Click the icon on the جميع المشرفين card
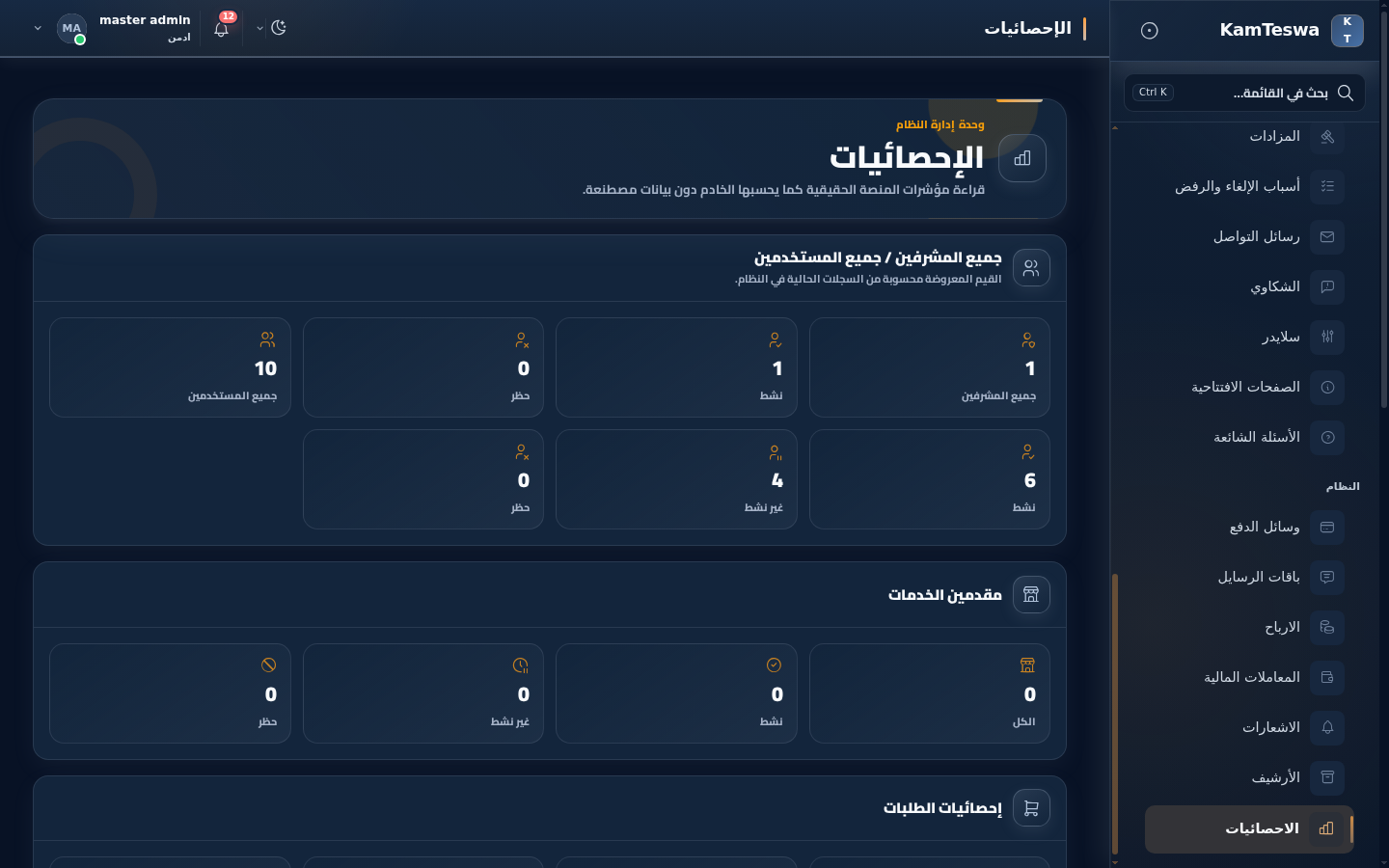The image size is (1389, 868). click(1028, 340)
